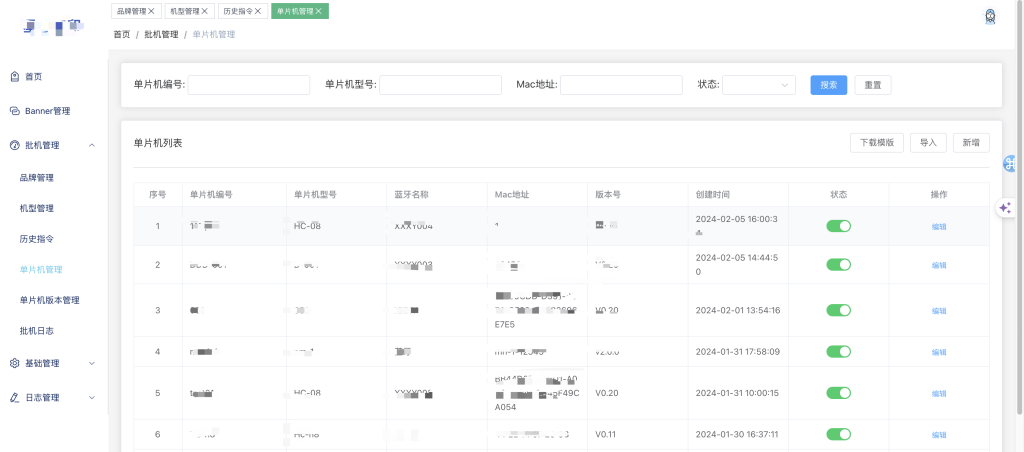Click the 单片机编号 input field
The height and width of the screenshot is (452, 1024).
[248, 85]
